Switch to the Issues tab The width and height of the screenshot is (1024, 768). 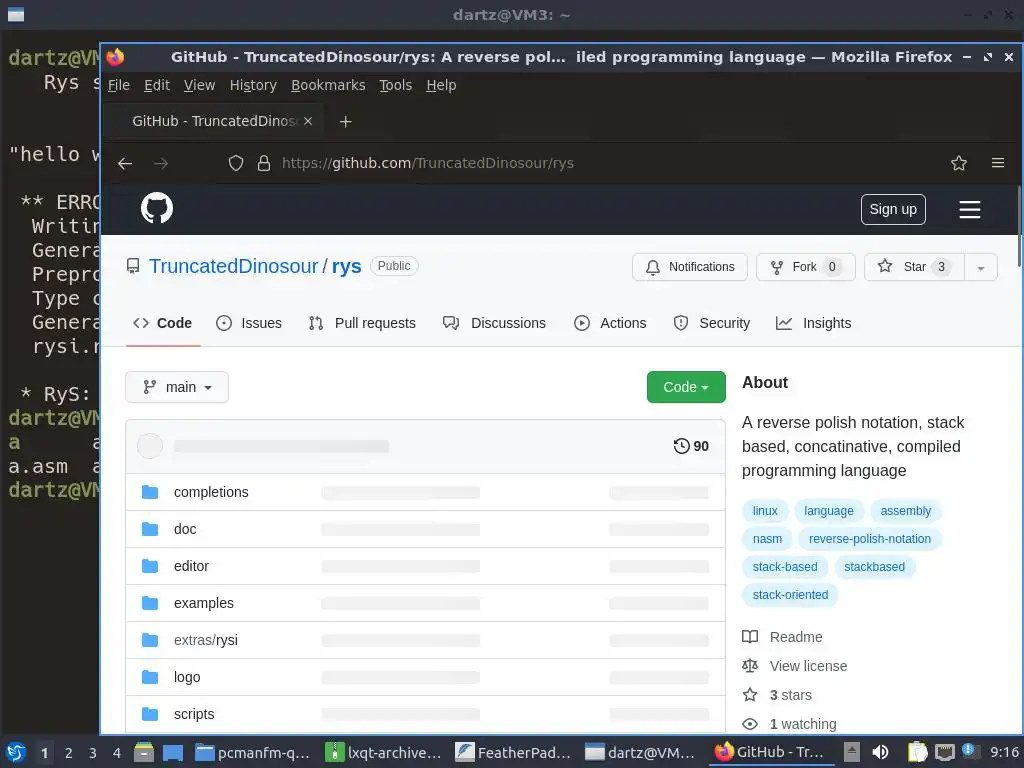pyautogui.click(x=249, y=323)
